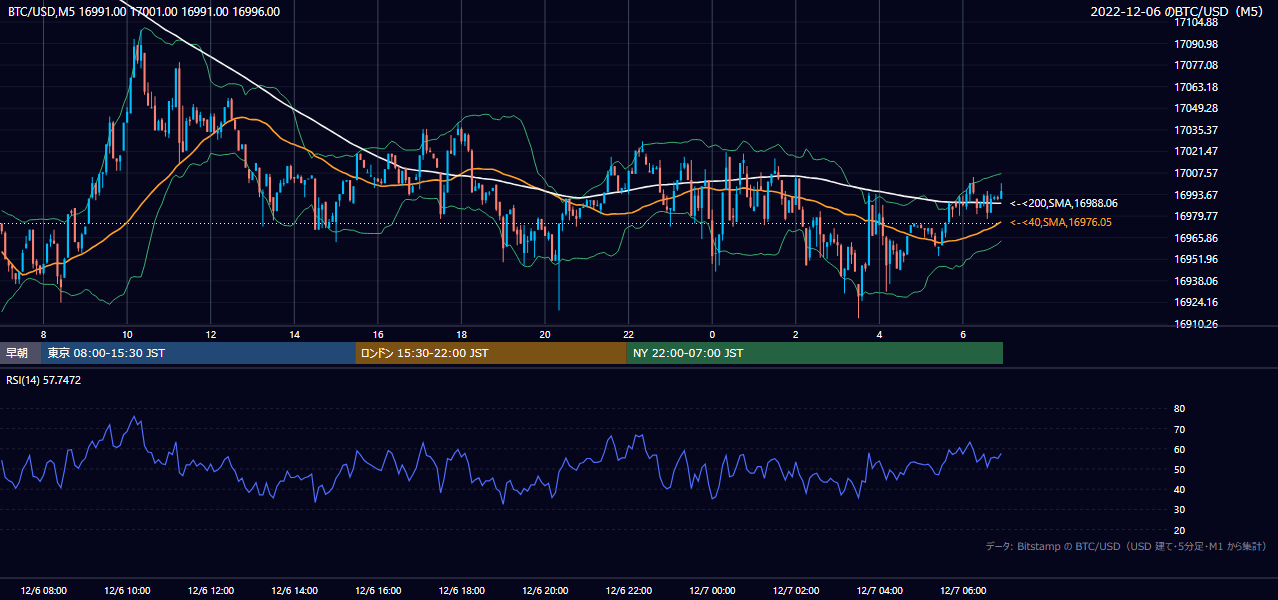Screen dimensions: 1278x600
Task: Click price axis label 16965.86
Action: pyautogui.click(x=1195, y=238)
